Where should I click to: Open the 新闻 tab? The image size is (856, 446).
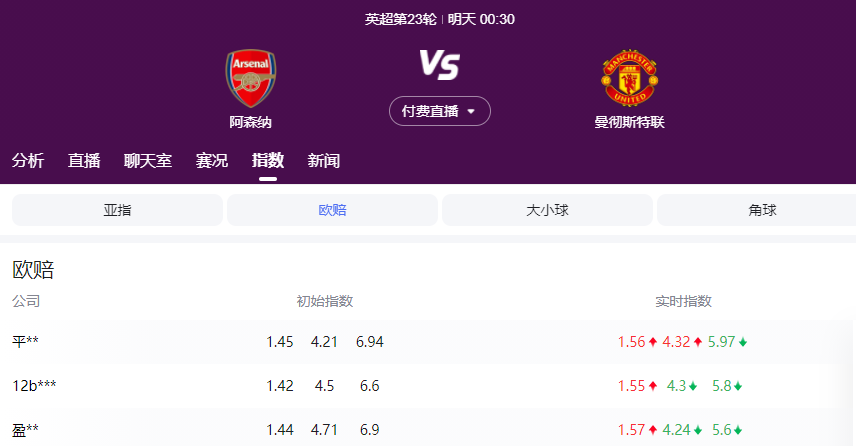click(x=324, y=160)
